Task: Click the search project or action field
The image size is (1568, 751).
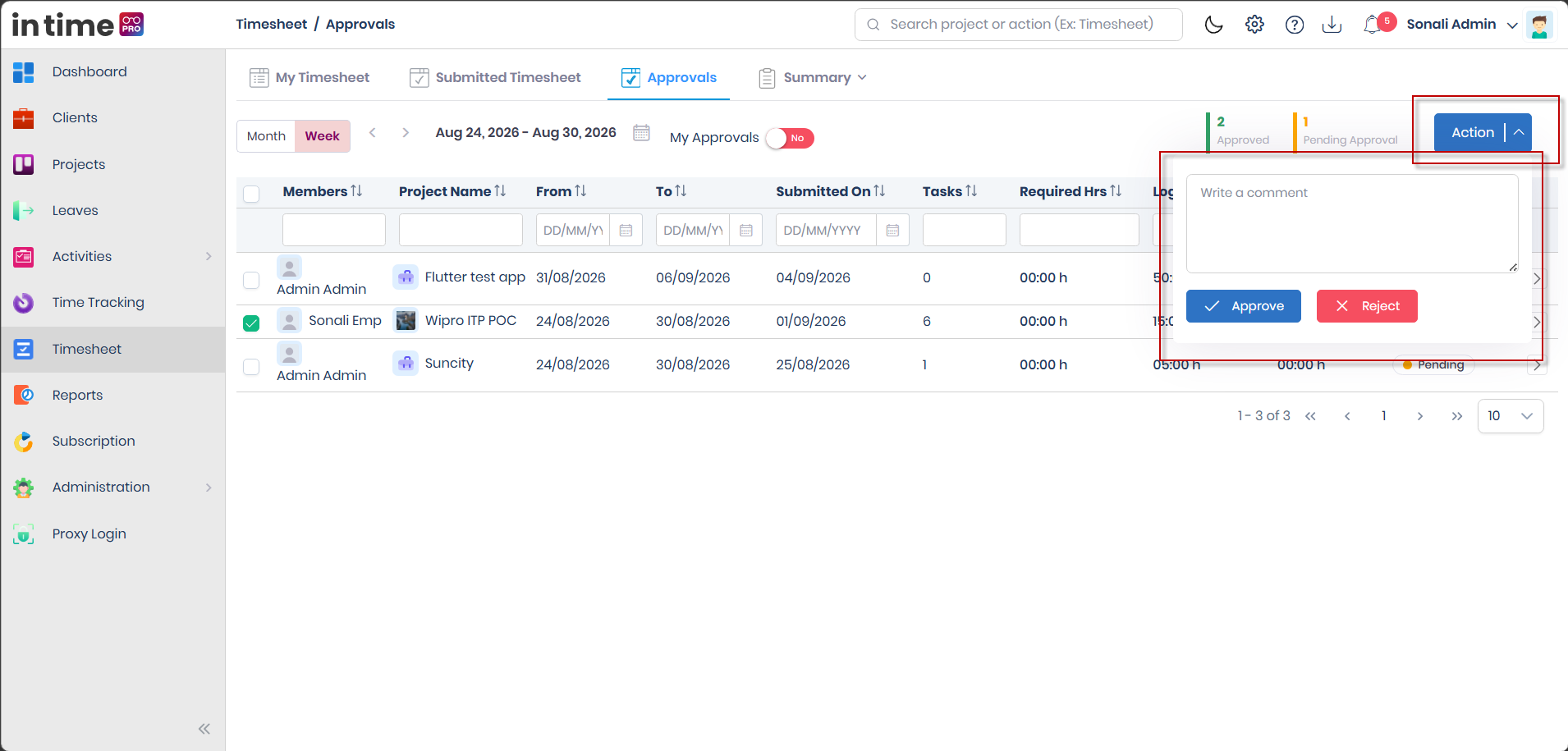Action: pos(1019,25)
